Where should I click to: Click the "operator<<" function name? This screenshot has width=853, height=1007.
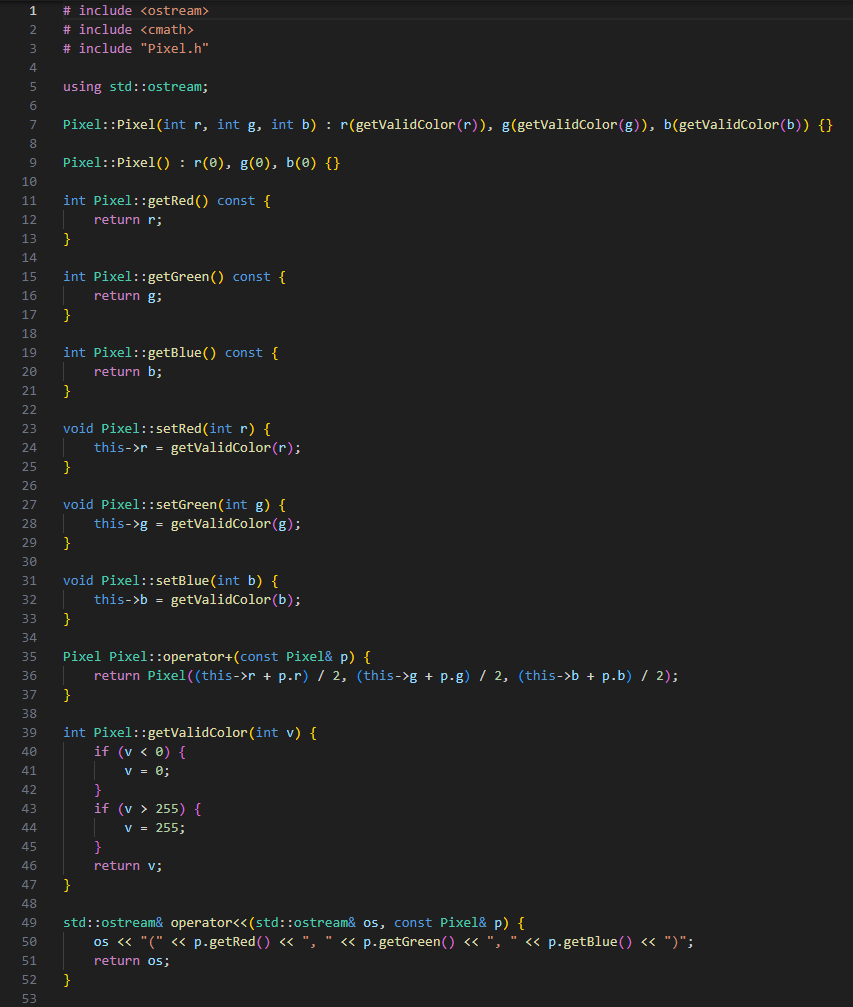pyautogui.click(x=209, y=923)
